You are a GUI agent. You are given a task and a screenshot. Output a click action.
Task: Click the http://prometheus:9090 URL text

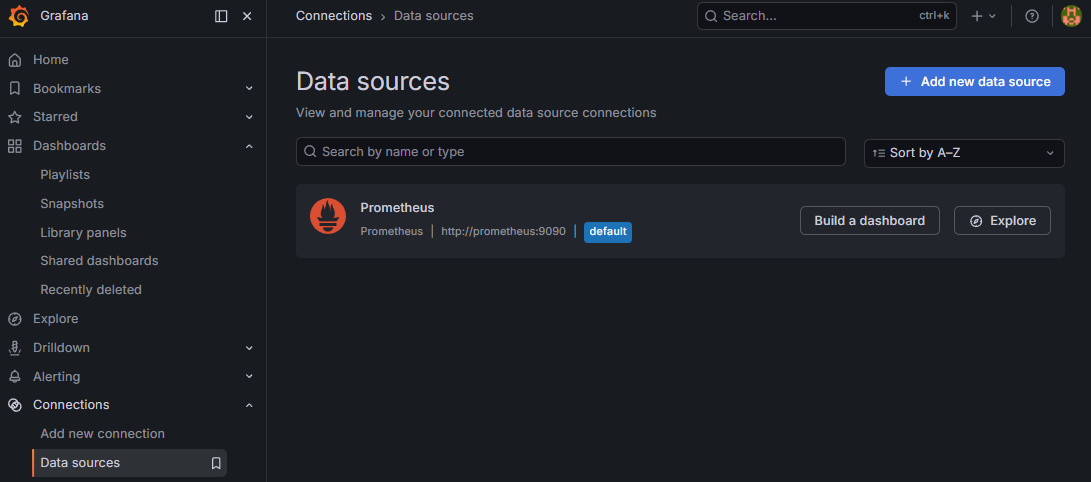click(x=503, y=231)
